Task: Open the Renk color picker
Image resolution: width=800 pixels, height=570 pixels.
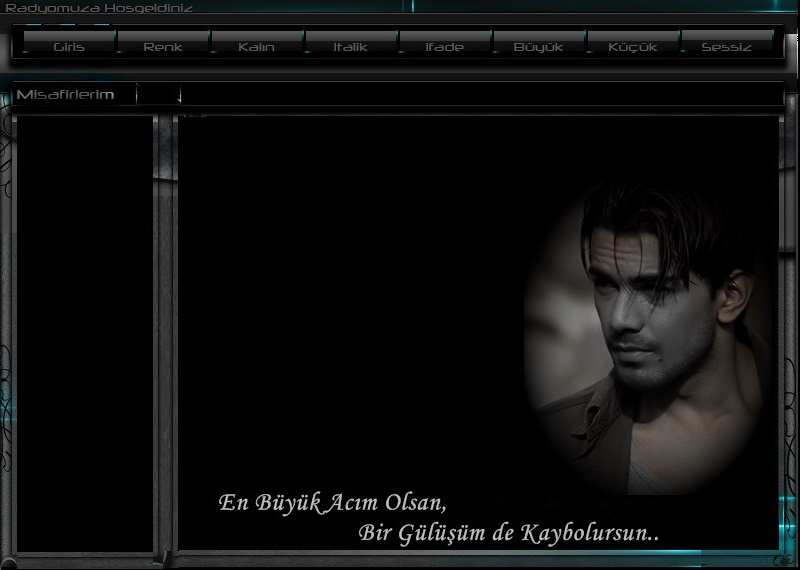Action: point(163,46)
